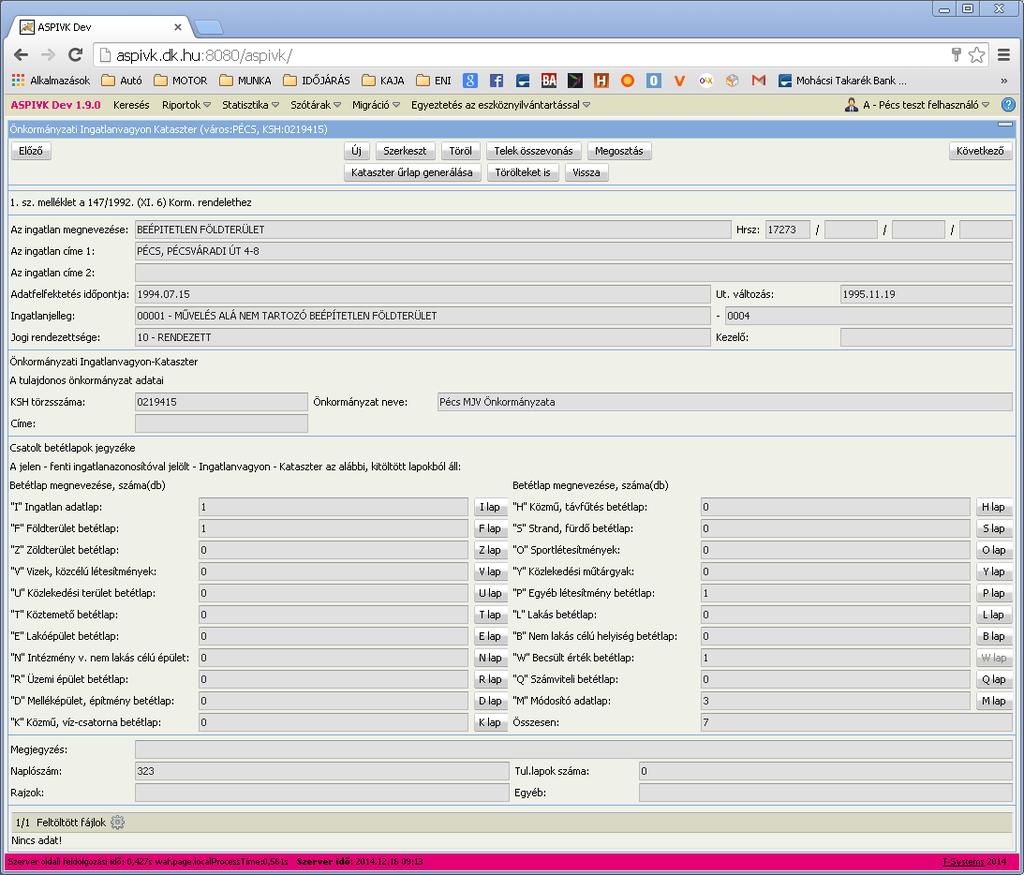Open the KAJA bookmark folder
The width and height of the screenshot is (1024, 875).
pos(383,80)
